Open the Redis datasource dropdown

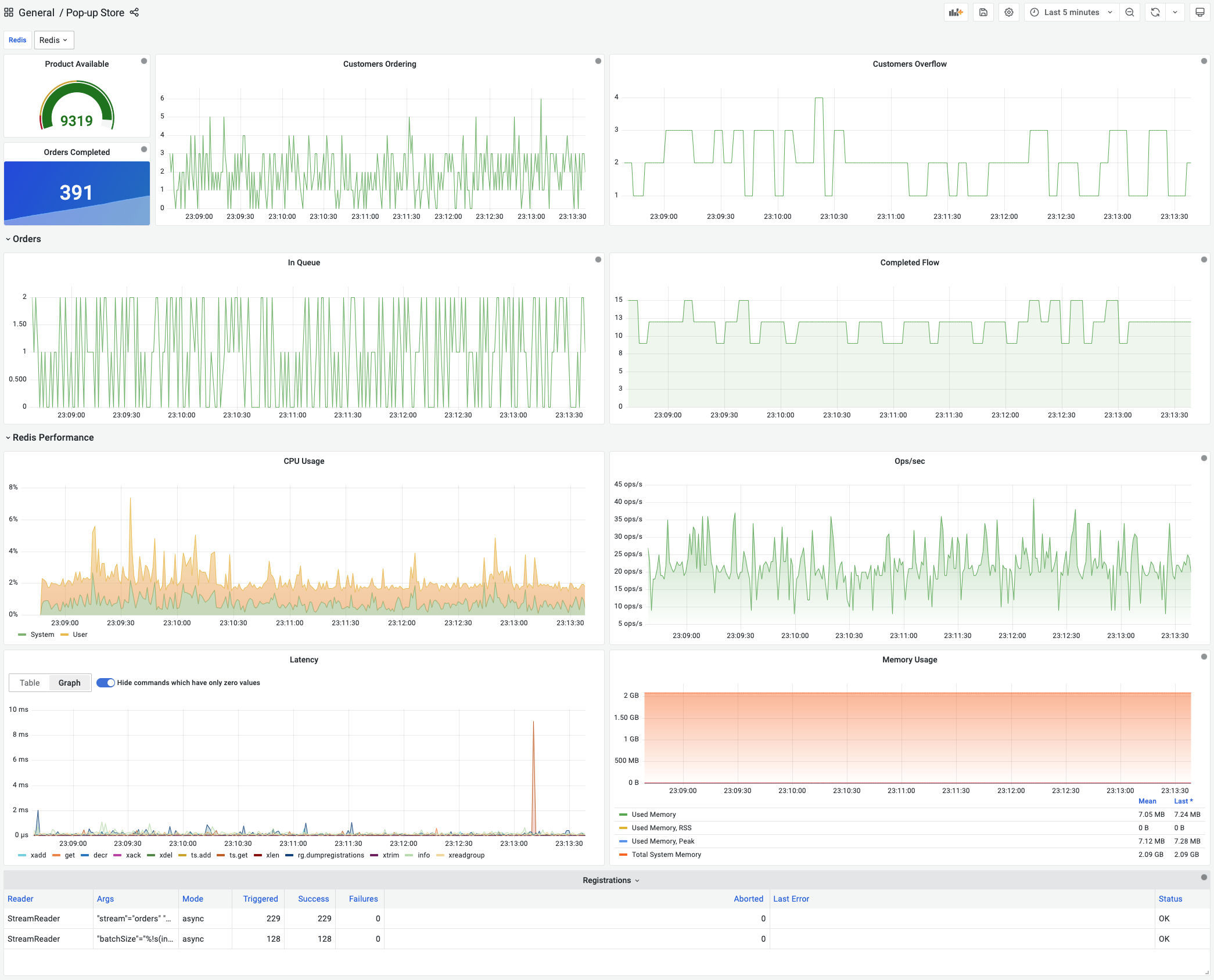pyautogui.click(x=54, y=40)
